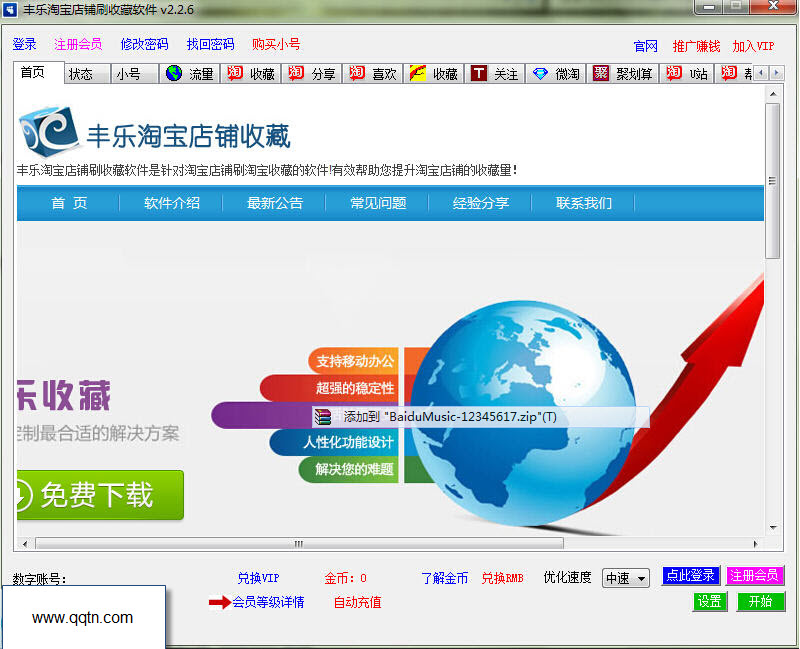Viewport: 800px width, 649px height.
Task: Click app icon in title bar
Action: point(10,9)
